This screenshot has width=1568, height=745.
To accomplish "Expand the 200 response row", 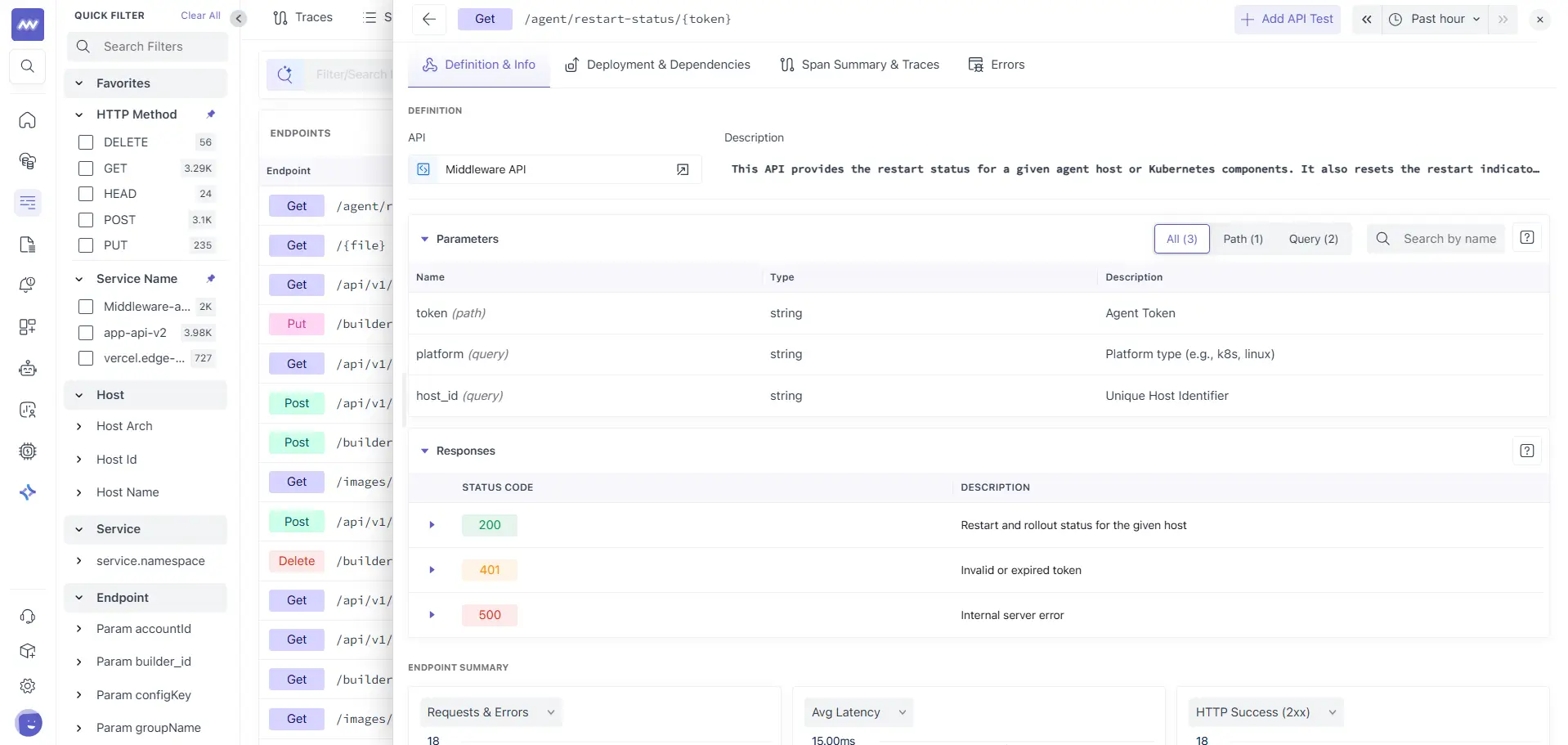I will (x=432, y=525).
